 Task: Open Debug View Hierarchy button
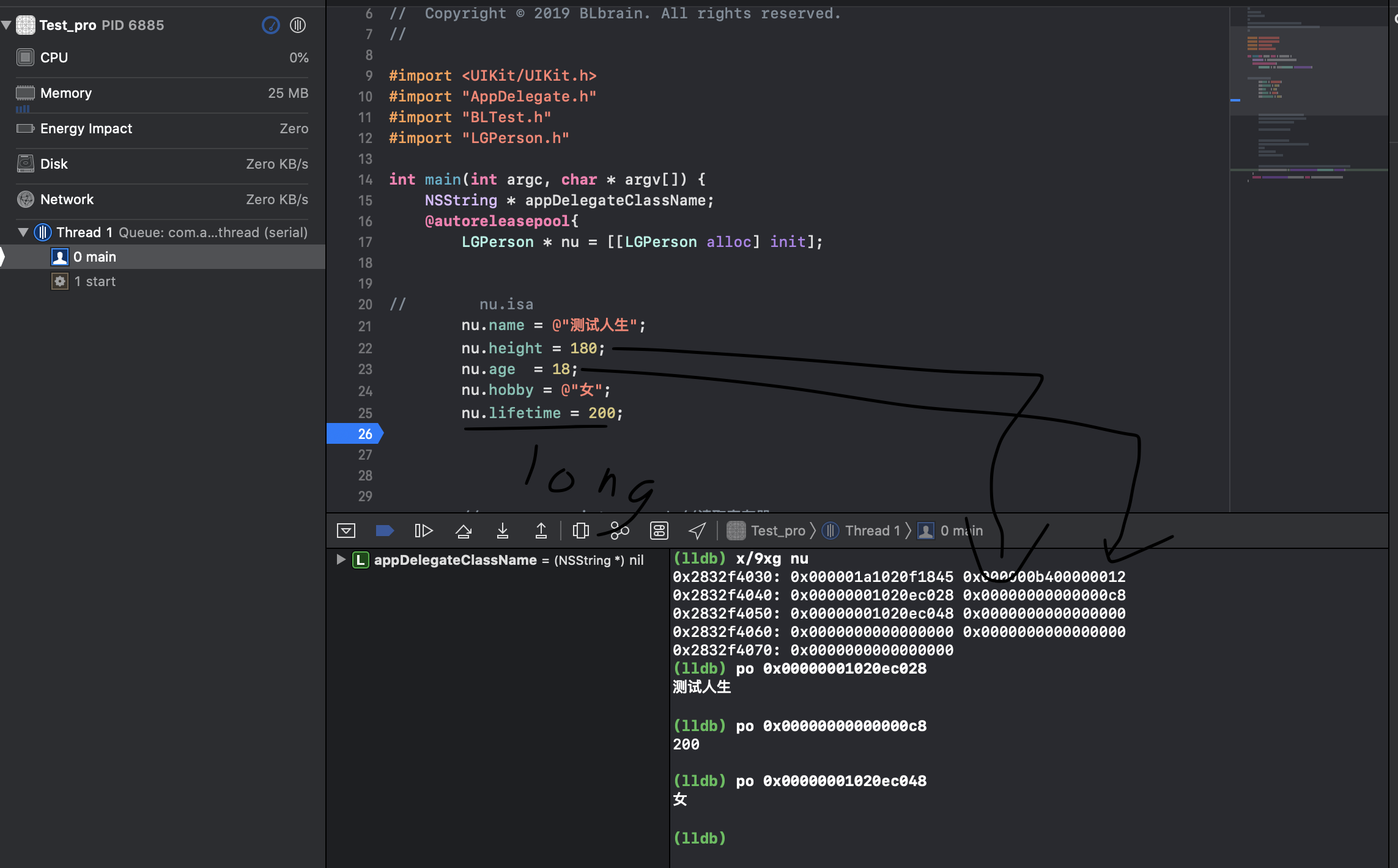pyautogui.click(x=580, y=531)
